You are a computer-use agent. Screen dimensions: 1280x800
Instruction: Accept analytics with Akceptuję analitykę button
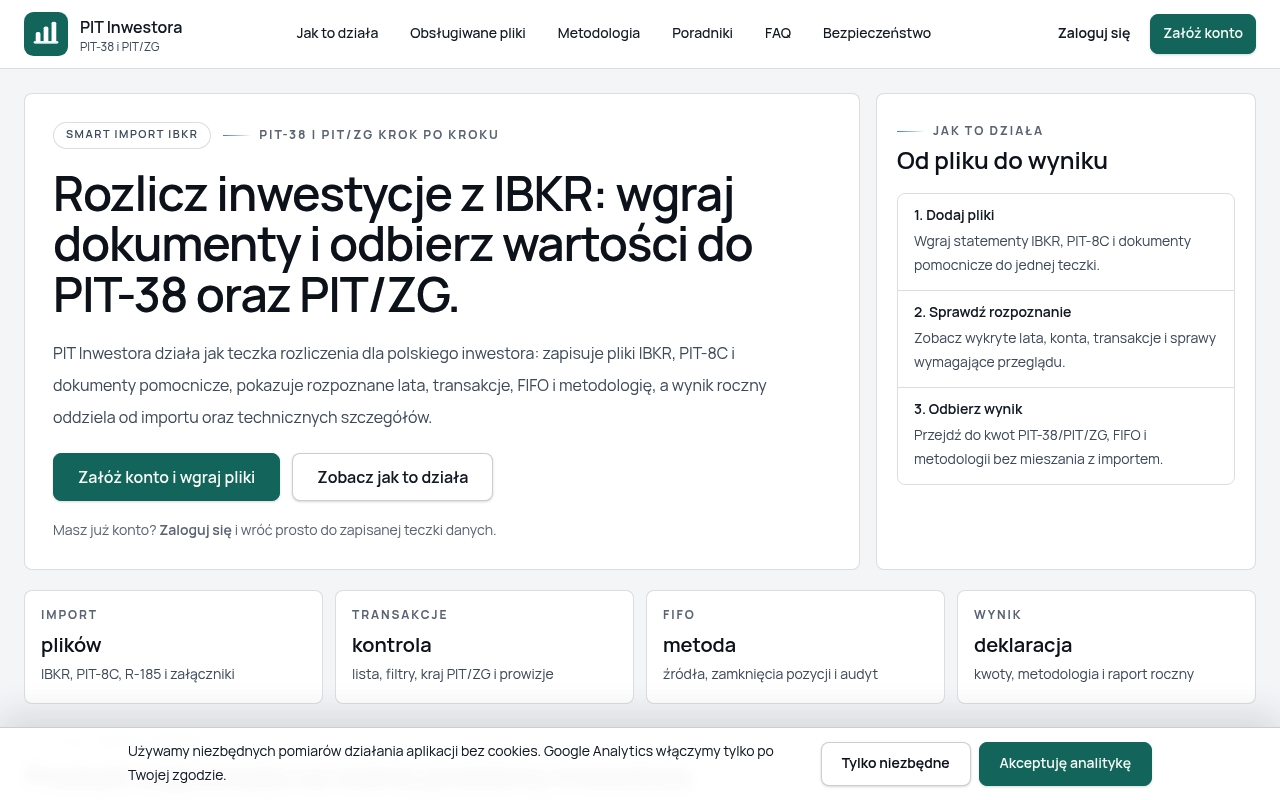coord(1065,764)
